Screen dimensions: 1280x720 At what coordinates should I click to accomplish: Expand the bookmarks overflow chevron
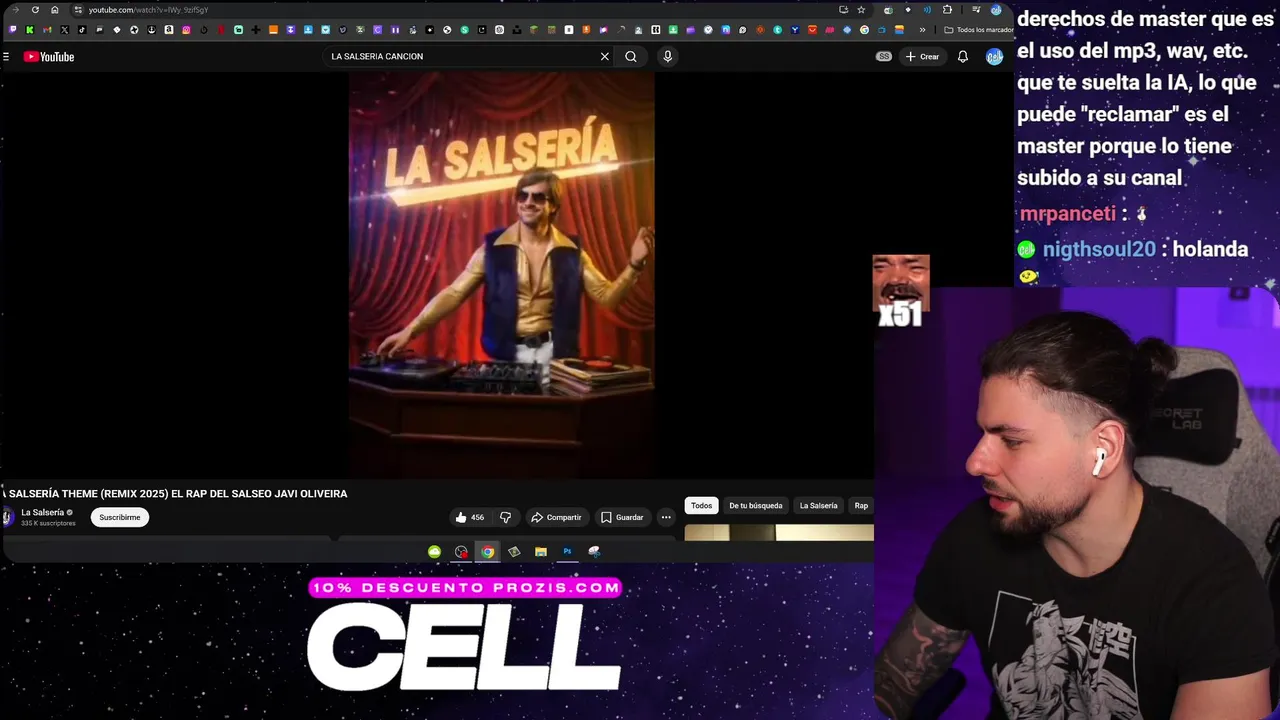tap(923, 30)
